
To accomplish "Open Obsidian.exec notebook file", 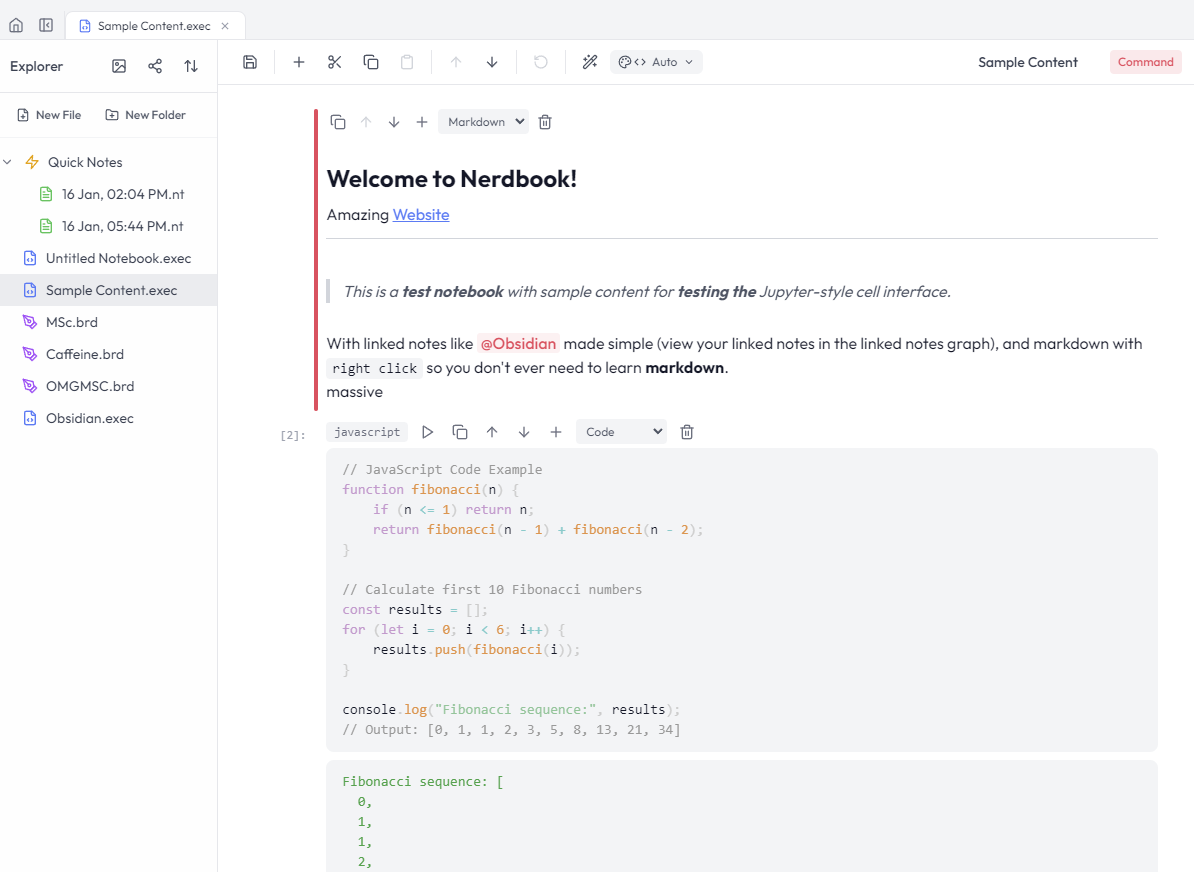I will pos(108,418).
